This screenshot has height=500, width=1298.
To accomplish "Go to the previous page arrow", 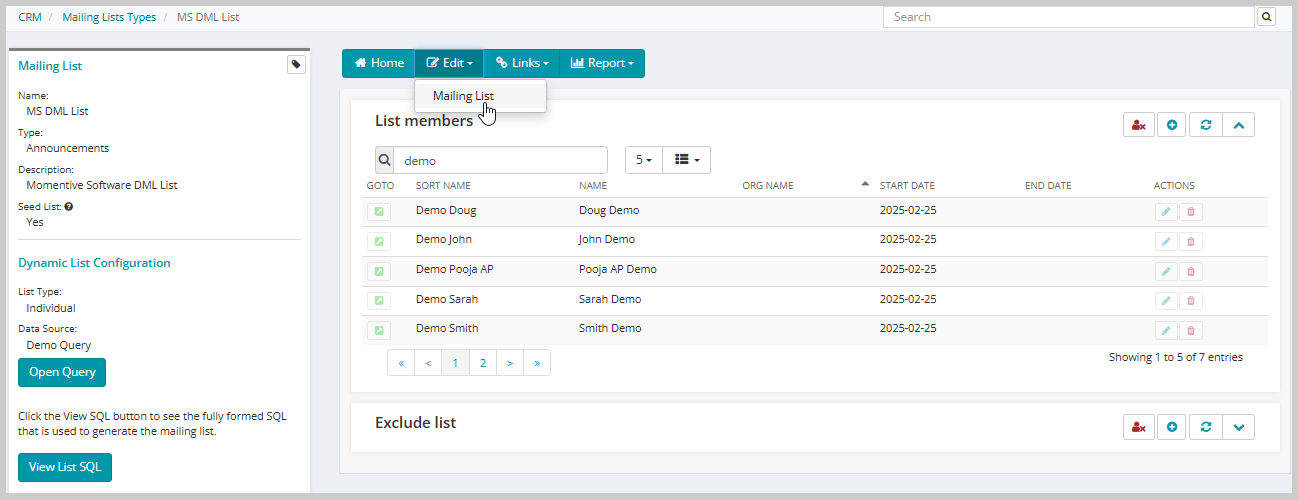I will [428, 363].
